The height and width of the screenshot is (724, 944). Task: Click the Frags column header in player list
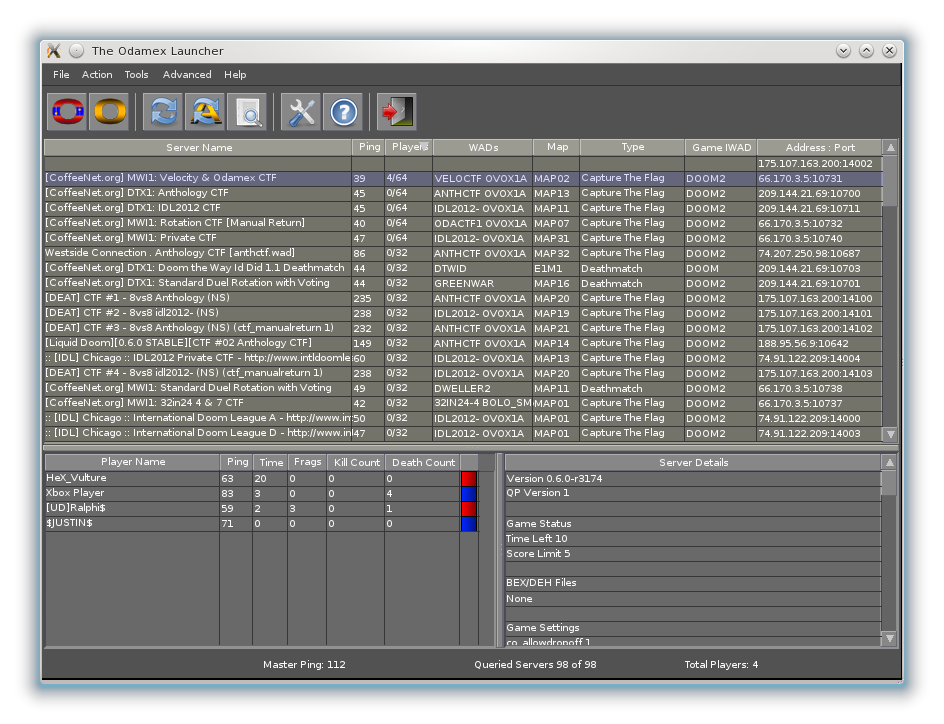tap(307, 462)
